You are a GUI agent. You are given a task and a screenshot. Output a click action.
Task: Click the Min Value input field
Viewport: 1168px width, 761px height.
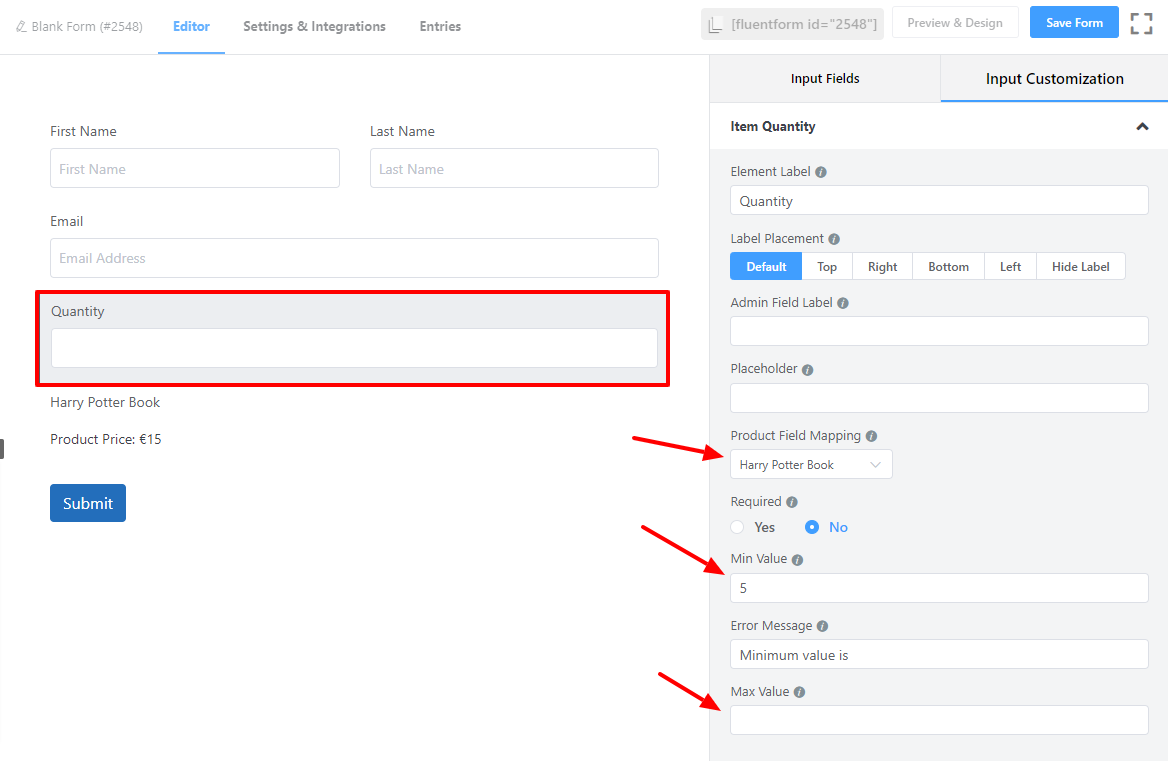tap(939, 588)
